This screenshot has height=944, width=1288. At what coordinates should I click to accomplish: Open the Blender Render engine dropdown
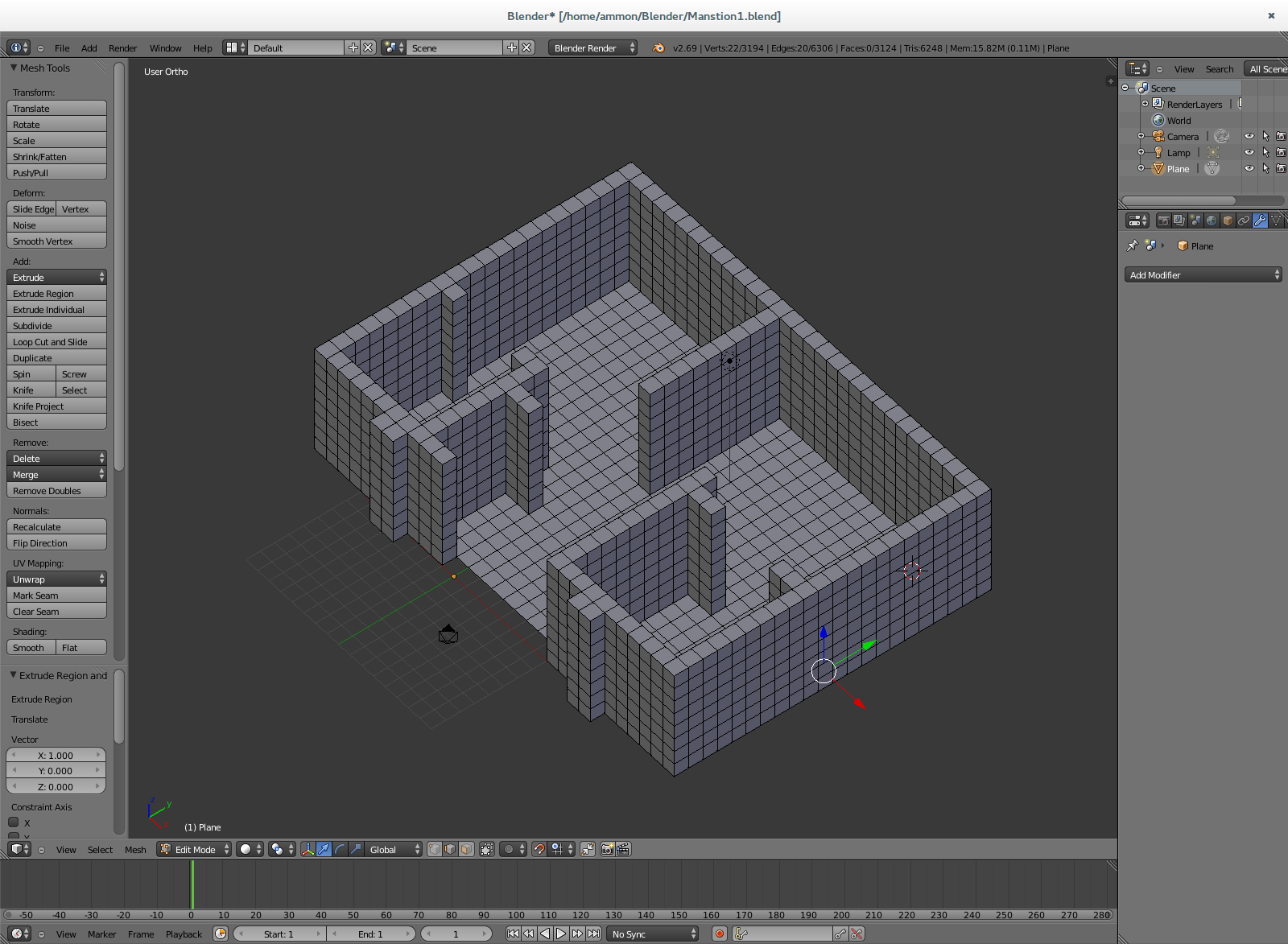[x=593, y=48]
